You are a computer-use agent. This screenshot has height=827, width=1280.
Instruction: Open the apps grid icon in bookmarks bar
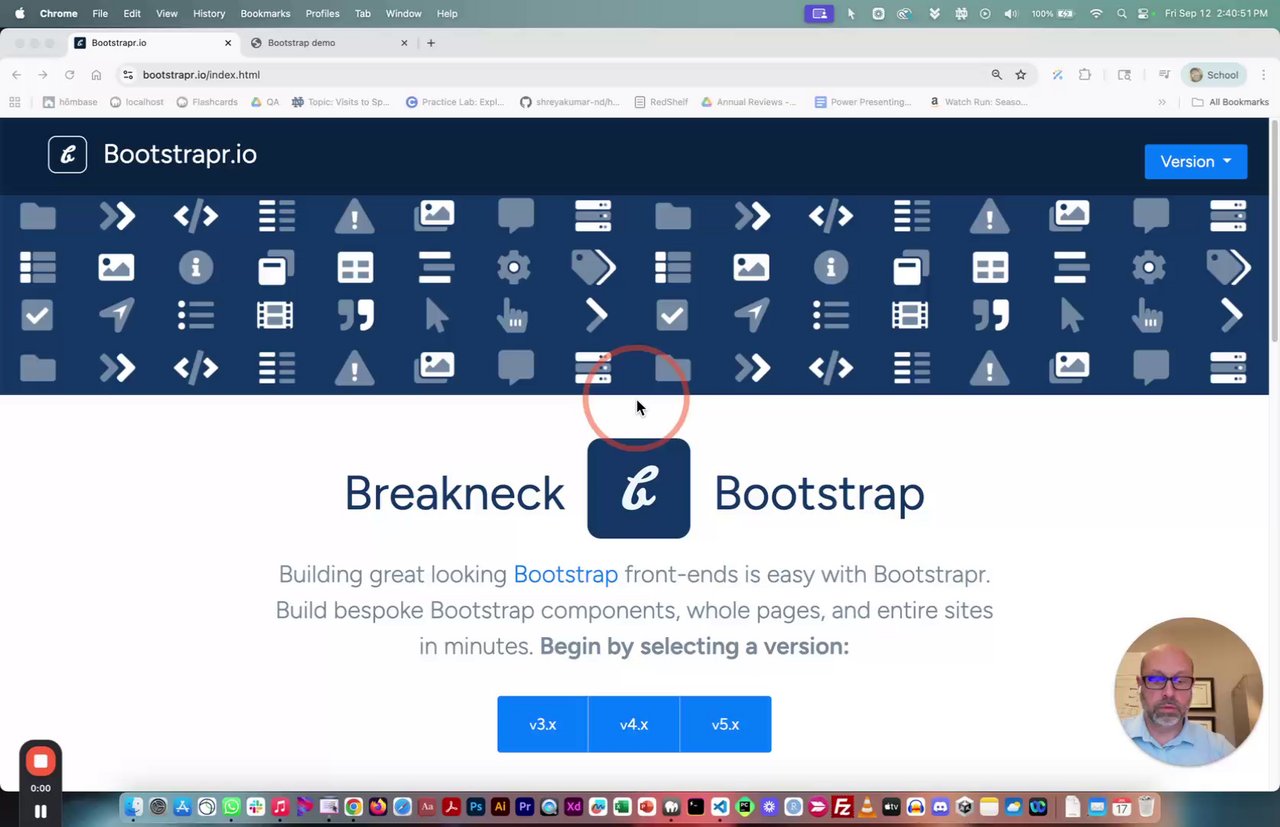tap(15, 102)
